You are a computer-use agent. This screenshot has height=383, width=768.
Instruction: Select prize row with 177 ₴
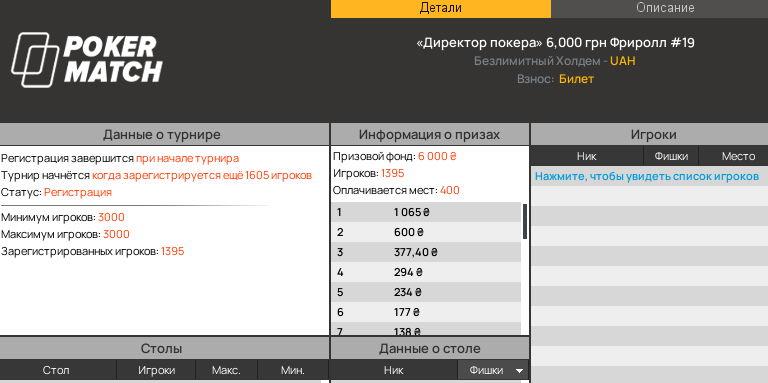click(426, 312)
